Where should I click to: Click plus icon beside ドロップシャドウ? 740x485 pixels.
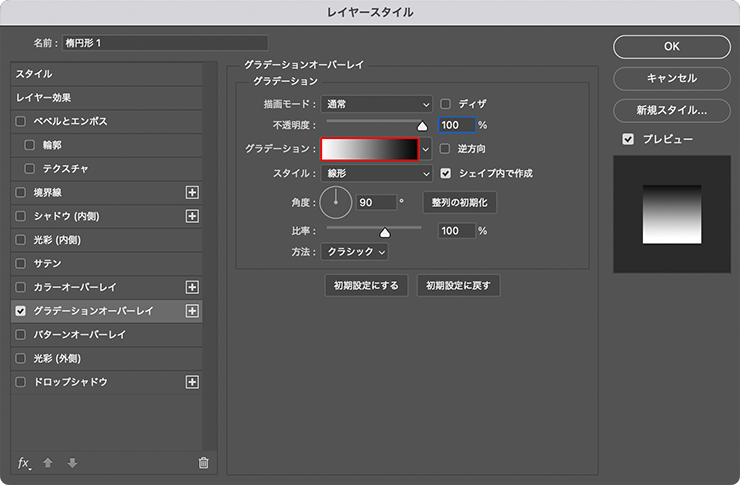(193, 382)
